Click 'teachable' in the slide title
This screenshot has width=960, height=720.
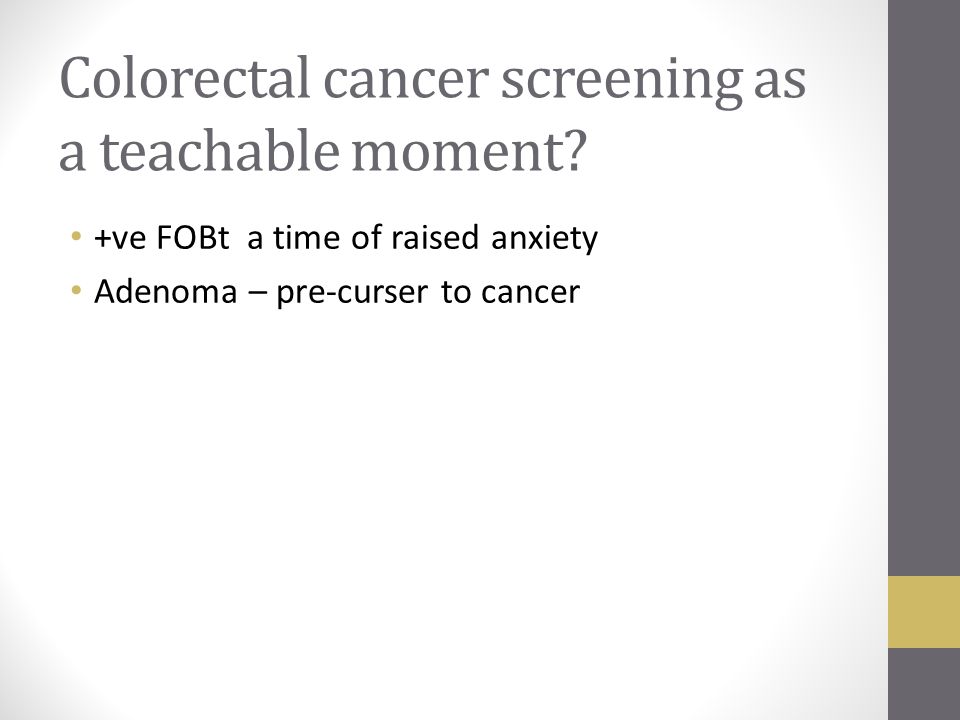(219, 150)
